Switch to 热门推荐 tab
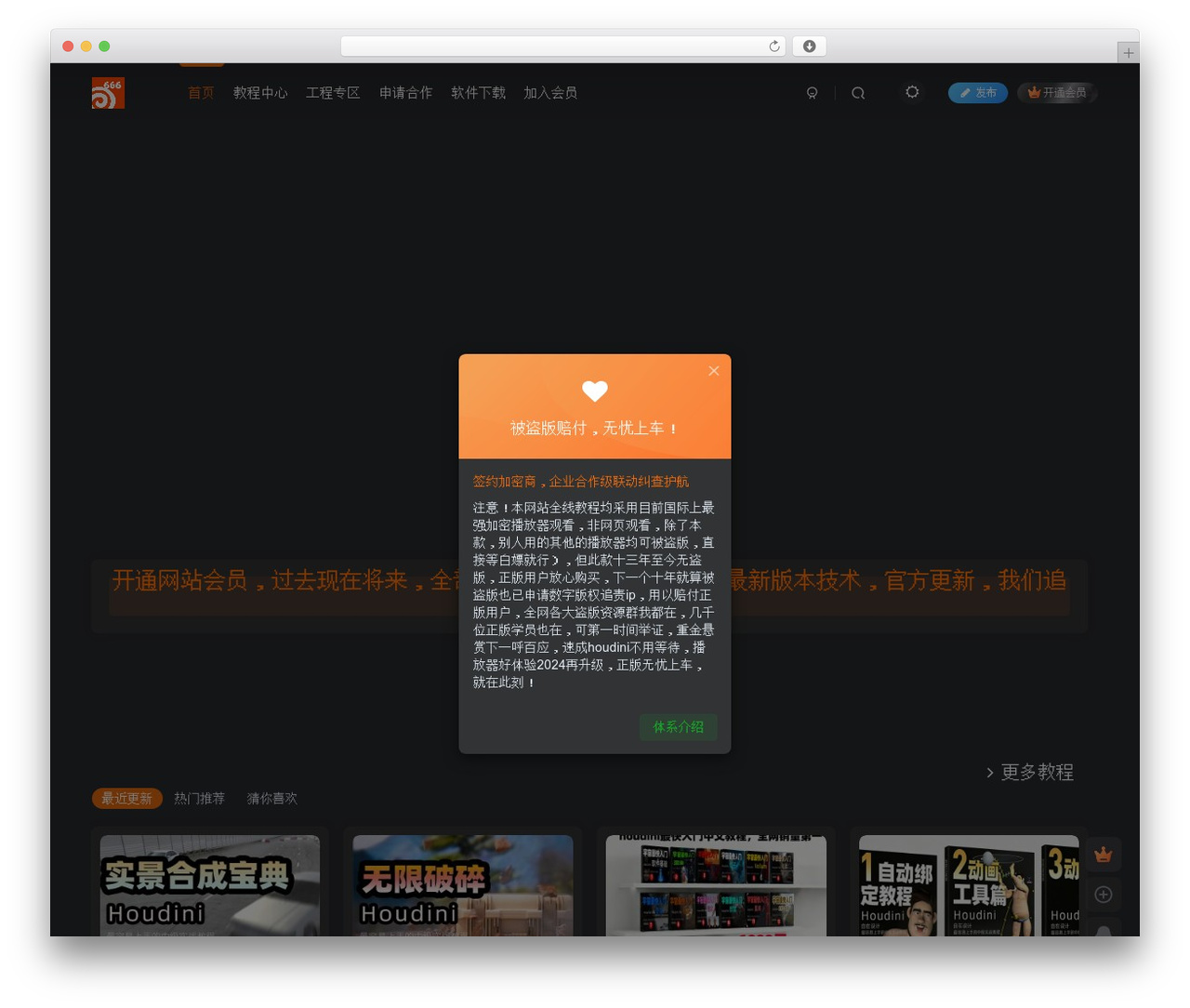This screenshot has height=1008, width=1190. (200, 799)
